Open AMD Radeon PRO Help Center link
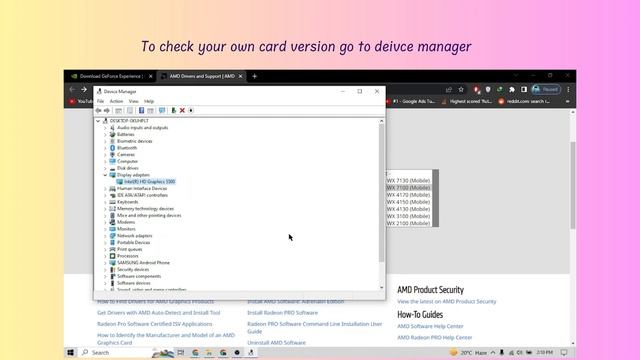This screenshot has width=640, height=360. (434, 338)
